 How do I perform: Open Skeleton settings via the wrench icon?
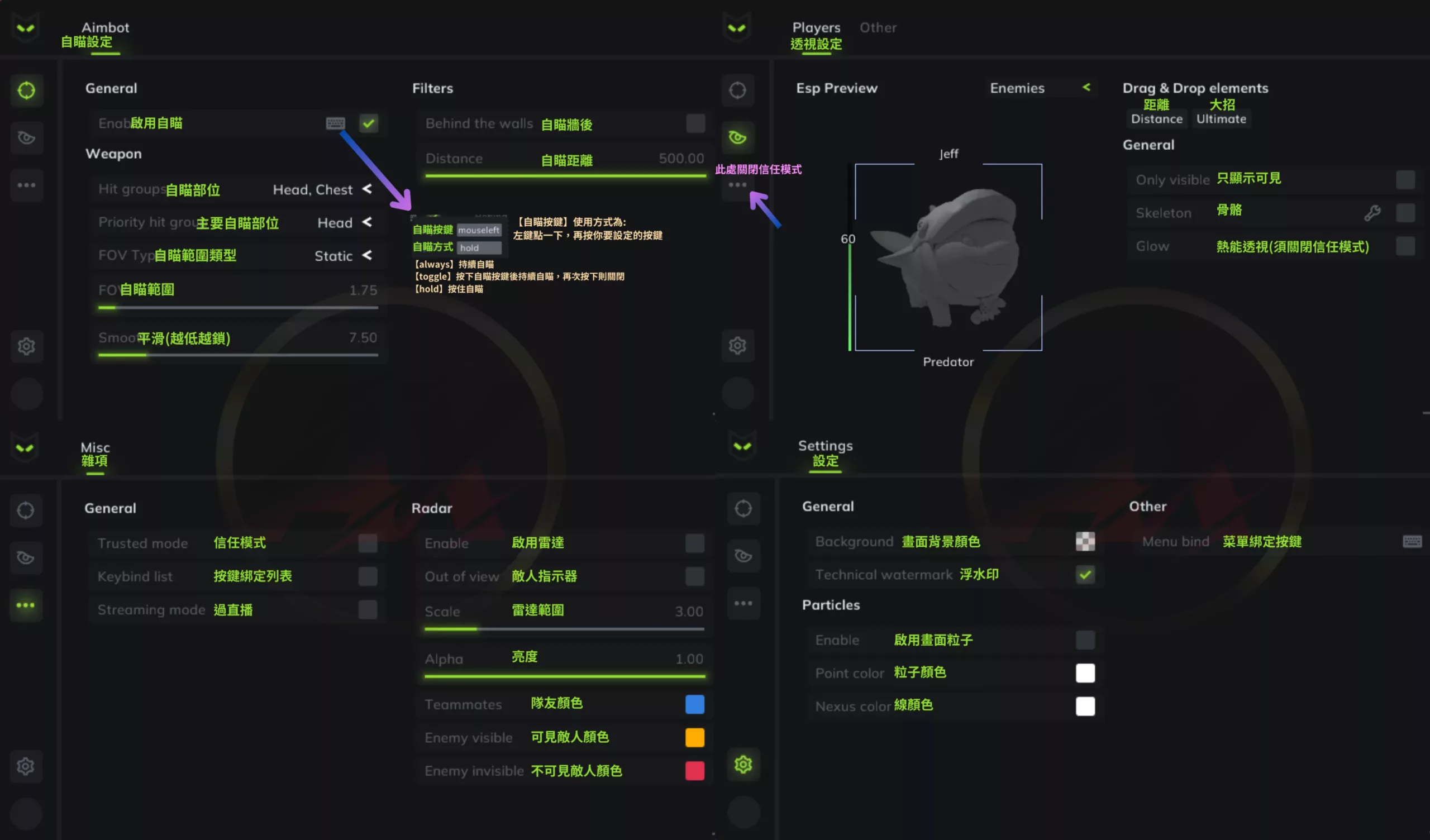point(1371,213)
